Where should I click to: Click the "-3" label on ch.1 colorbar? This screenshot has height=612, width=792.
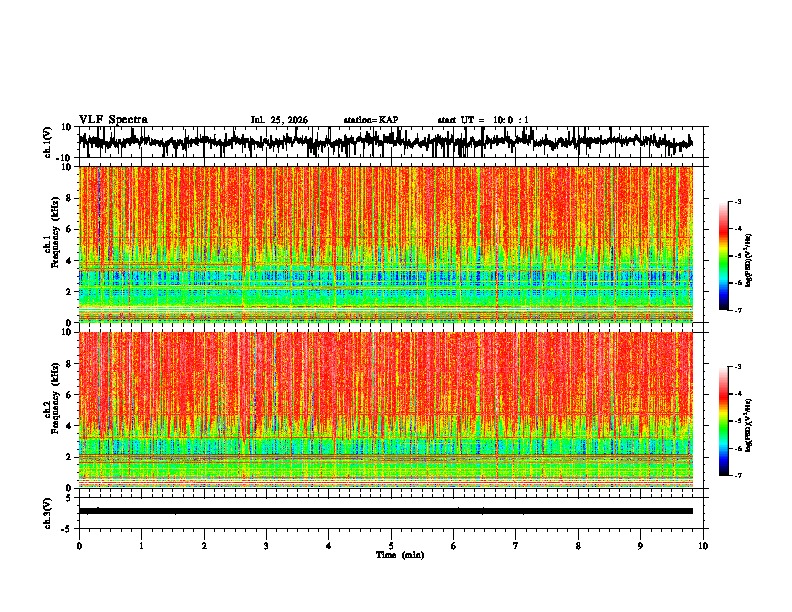(x=738, y=201)
